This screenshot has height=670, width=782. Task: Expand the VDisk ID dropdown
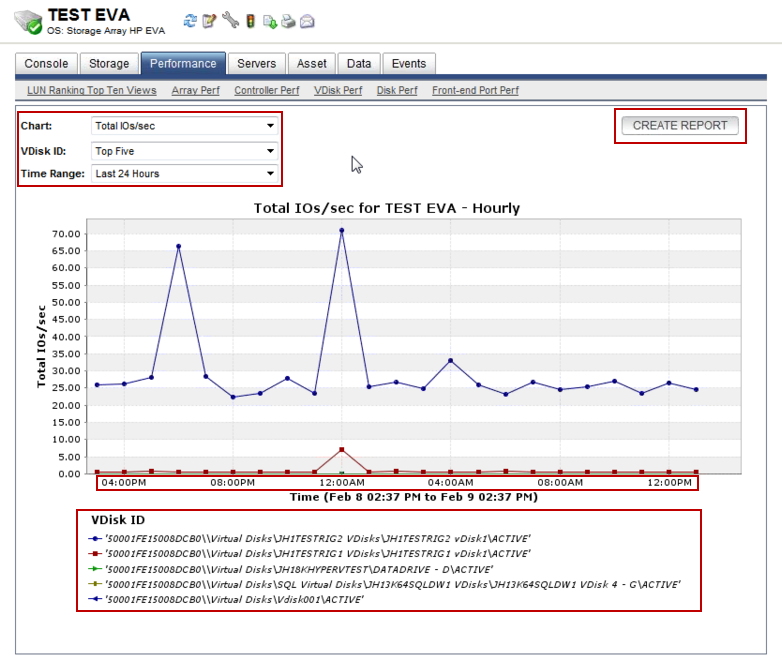pos(185,151)
